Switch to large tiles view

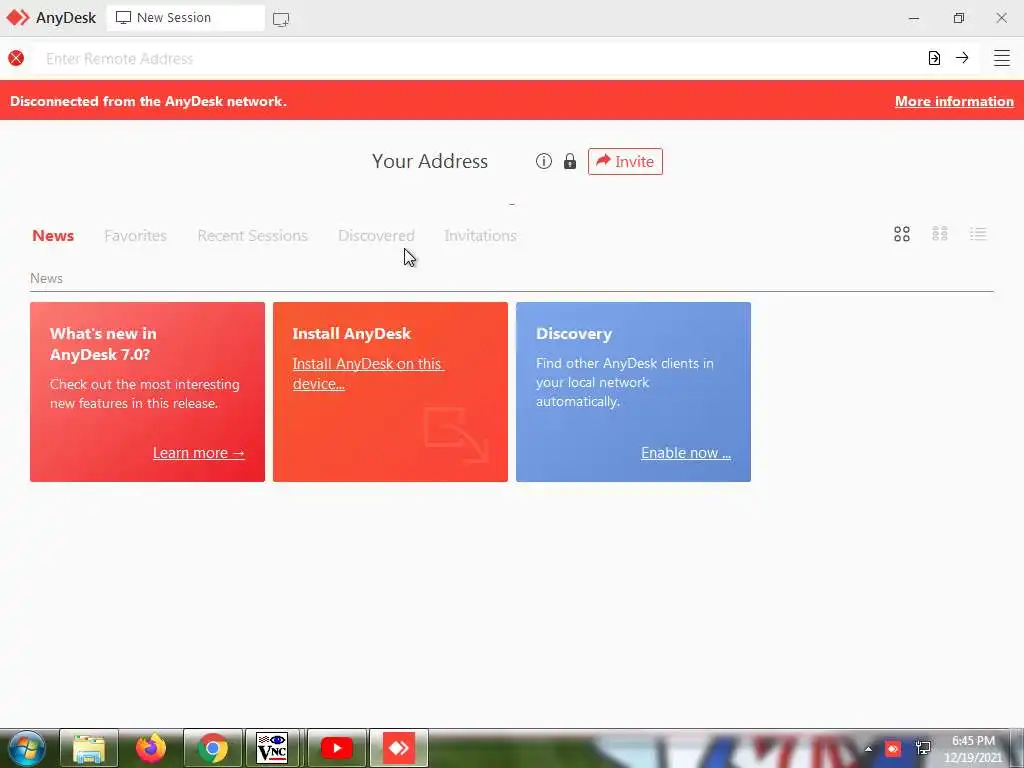(x=902, y=234)
